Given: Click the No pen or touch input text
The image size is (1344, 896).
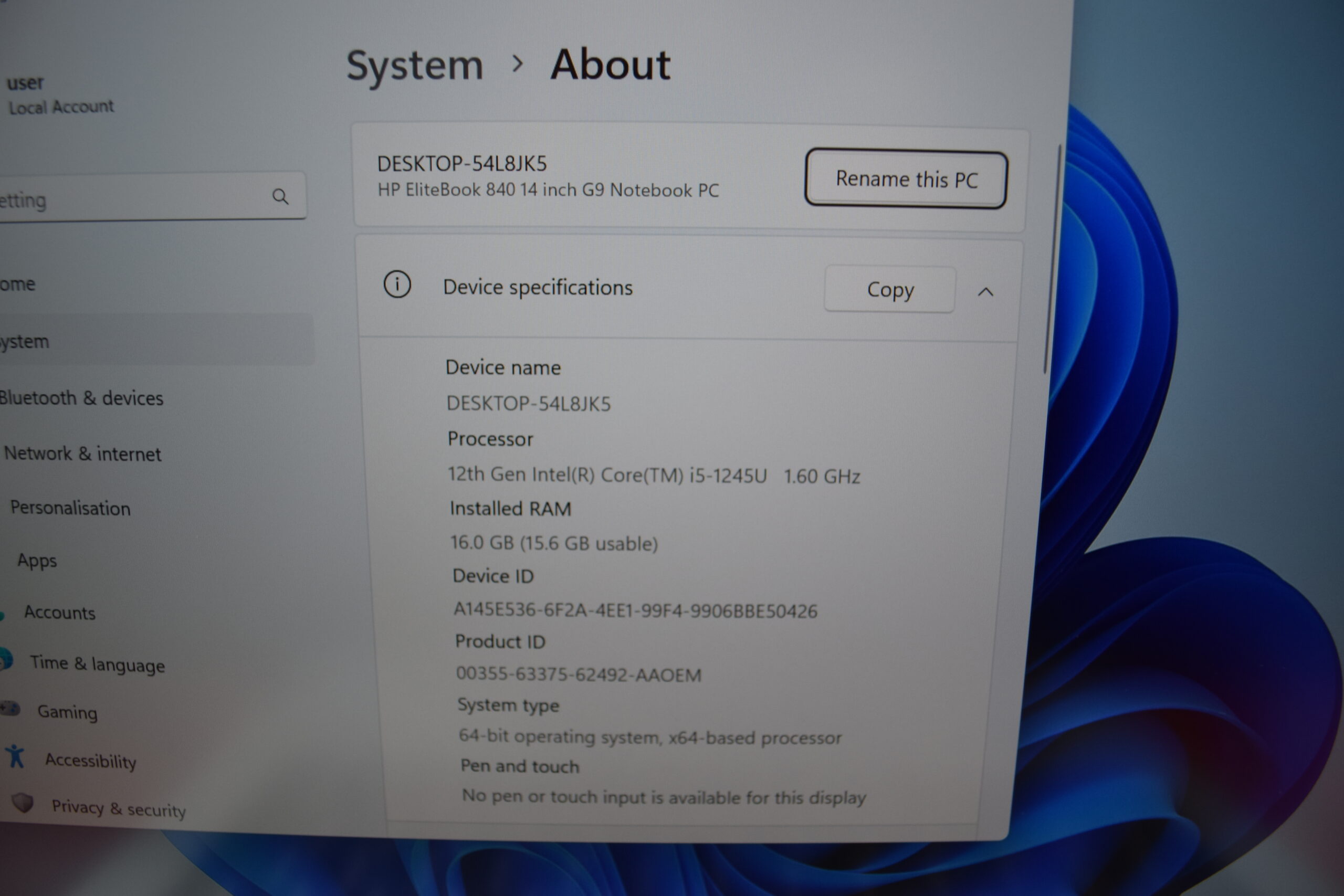Looking at the screenshot, I should coord(664,797).
